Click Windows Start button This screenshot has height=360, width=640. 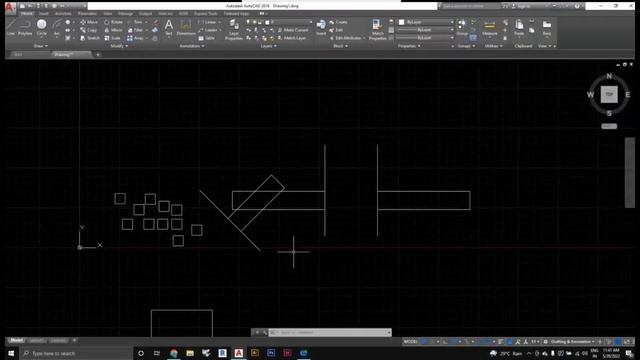click(11, 353)
